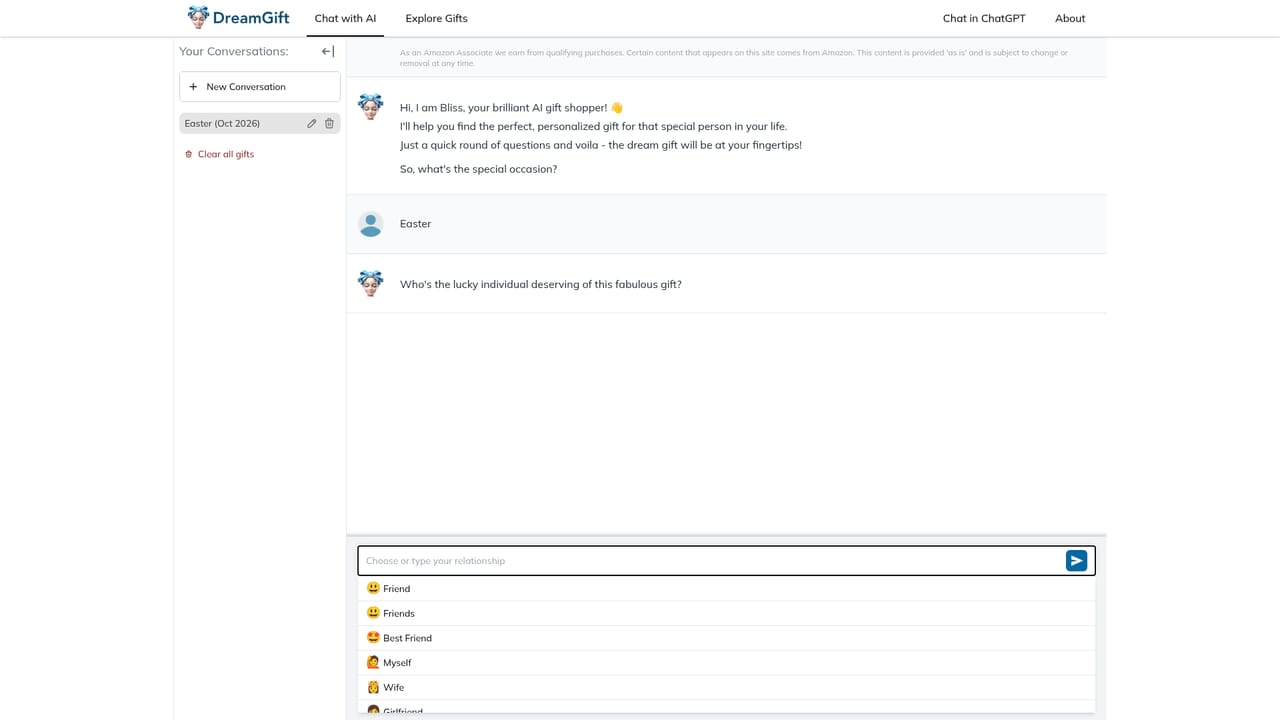Click the Amazon Associate disclaimer text

733,58
